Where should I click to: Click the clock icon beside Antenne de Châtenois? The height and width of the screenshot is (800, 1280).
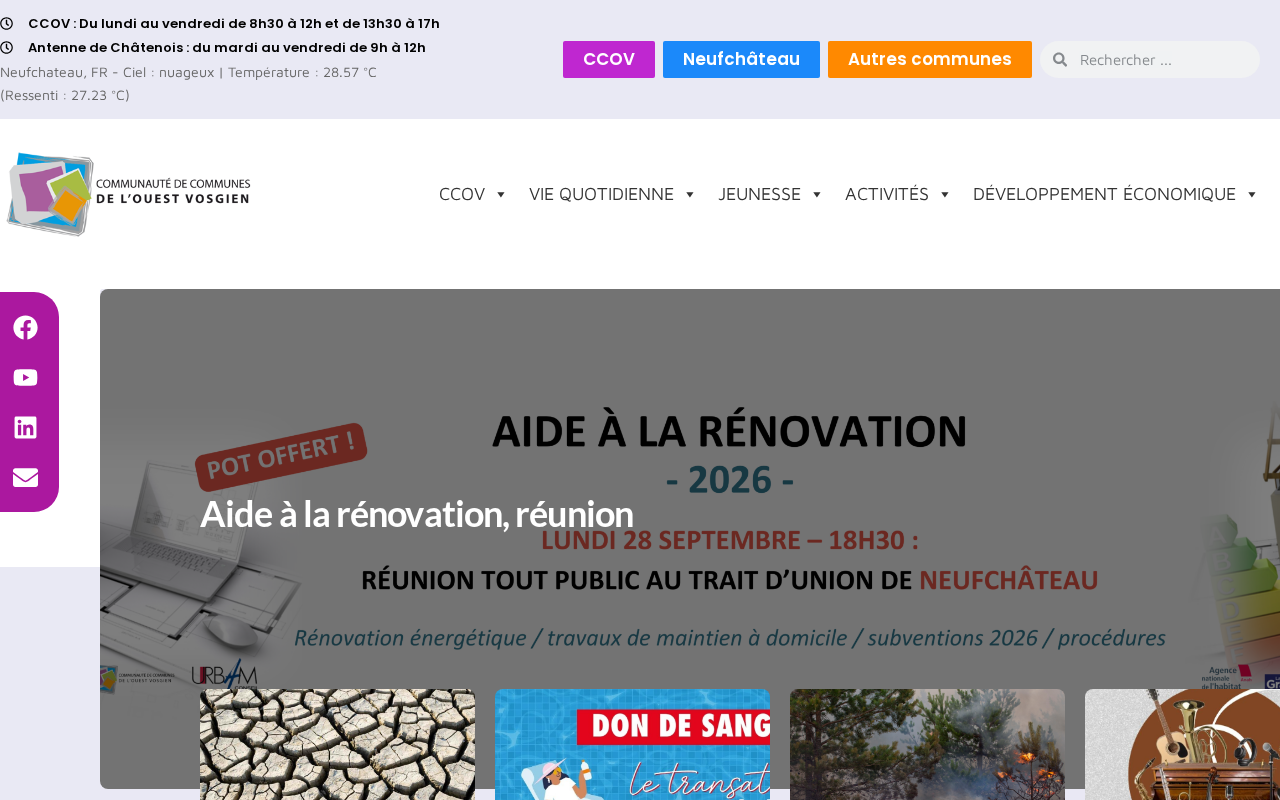[6, 47]
